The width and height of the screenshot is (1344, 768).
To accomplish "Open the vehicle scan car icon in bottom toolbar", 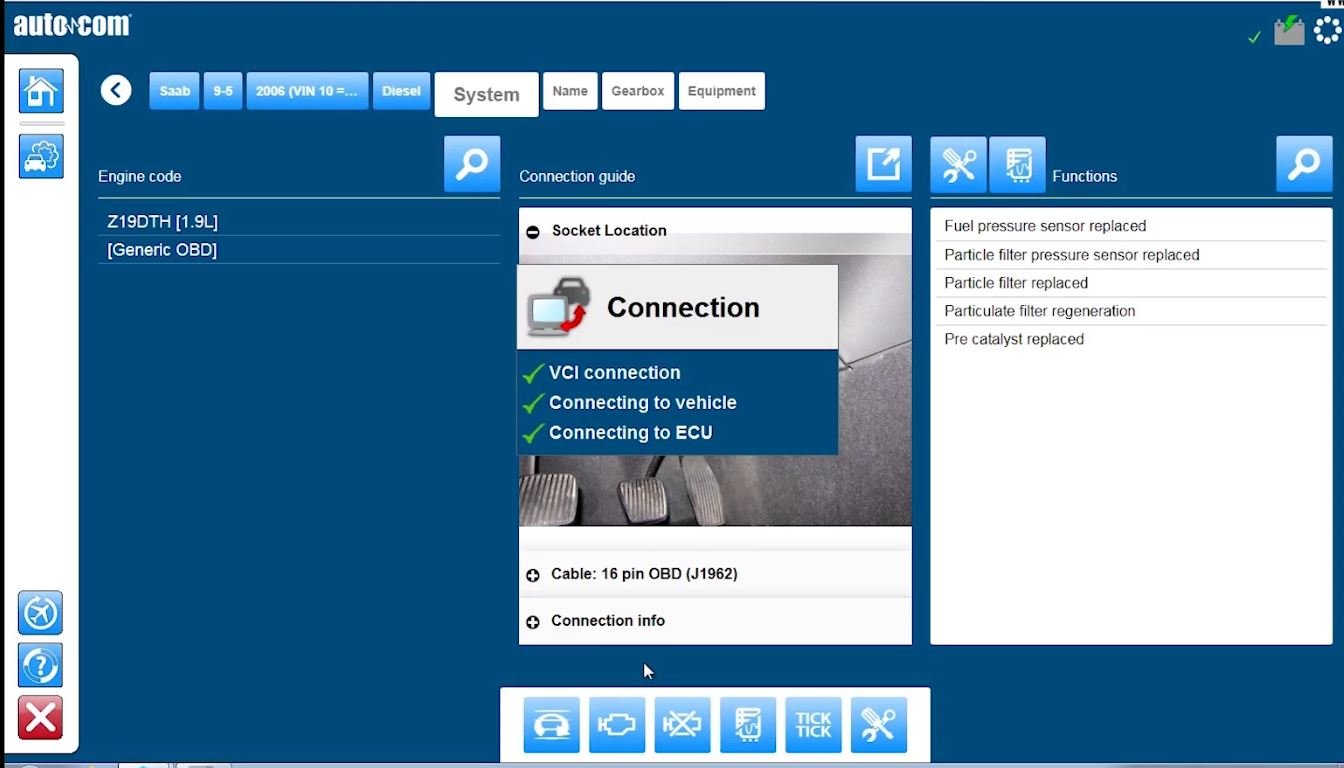I will [x=551, y=725].
